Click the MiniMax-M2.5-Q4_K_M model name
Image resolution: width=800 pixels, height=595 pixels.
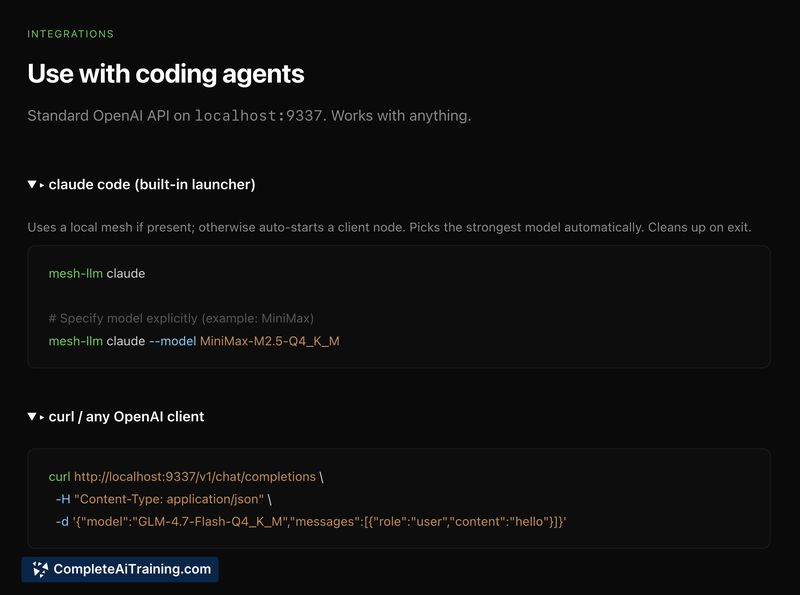point(270,341)
